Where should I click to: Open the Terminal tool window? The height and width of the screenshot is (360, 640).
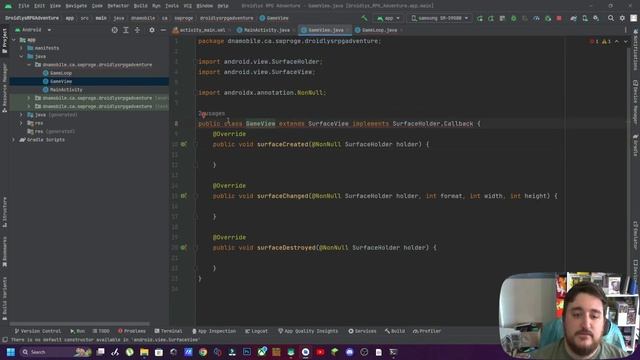pos(168,331)
